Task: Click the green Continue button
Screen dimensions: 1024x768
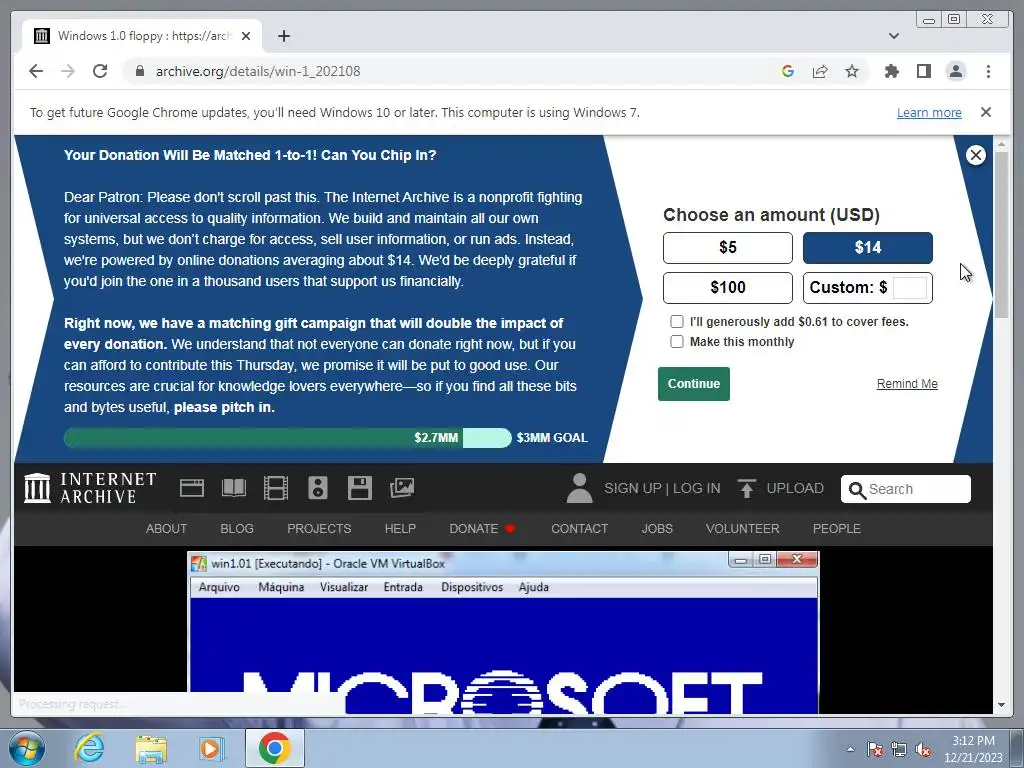Action: click(694, 383)
